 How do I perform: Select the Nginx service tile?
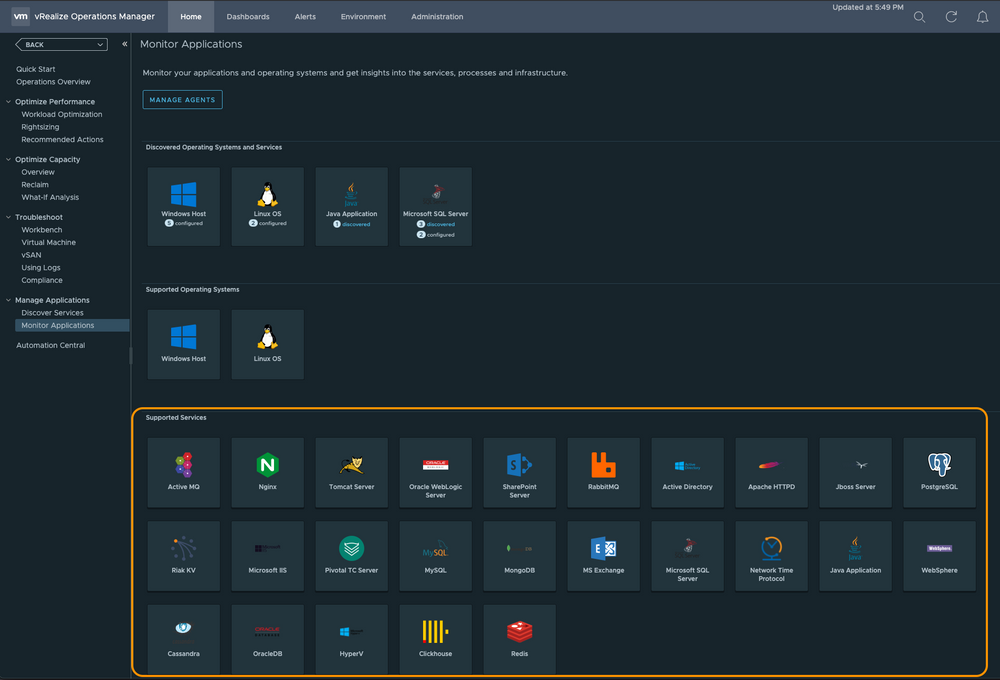(267, 472)
